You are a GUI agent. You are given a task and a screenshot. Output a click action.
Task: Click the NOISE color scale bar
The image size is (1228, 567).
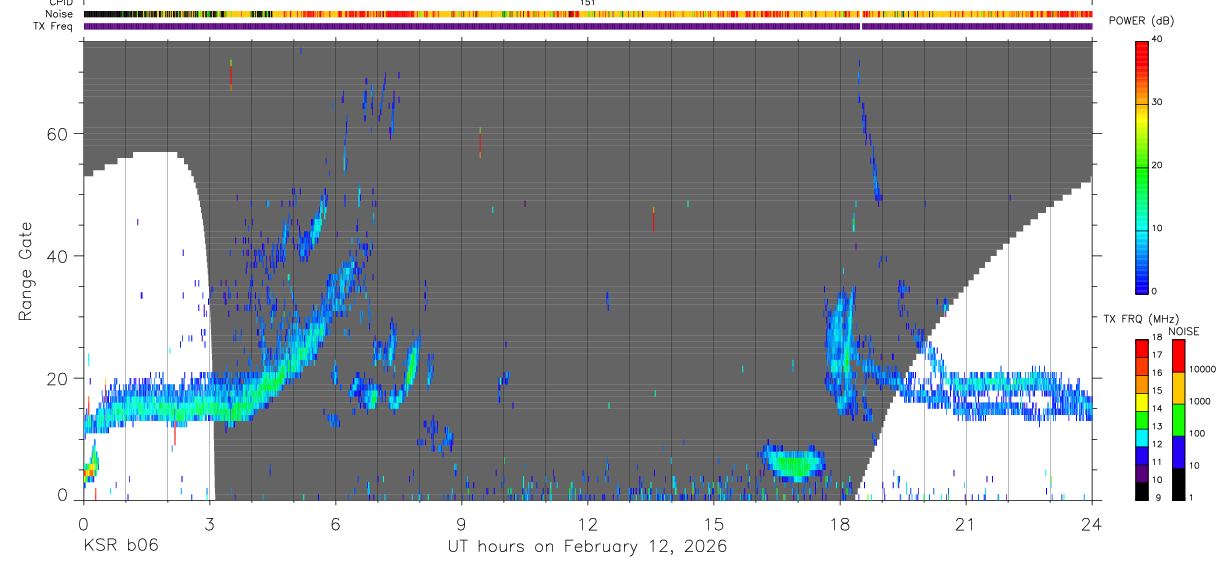click(x=1178, y=419)
